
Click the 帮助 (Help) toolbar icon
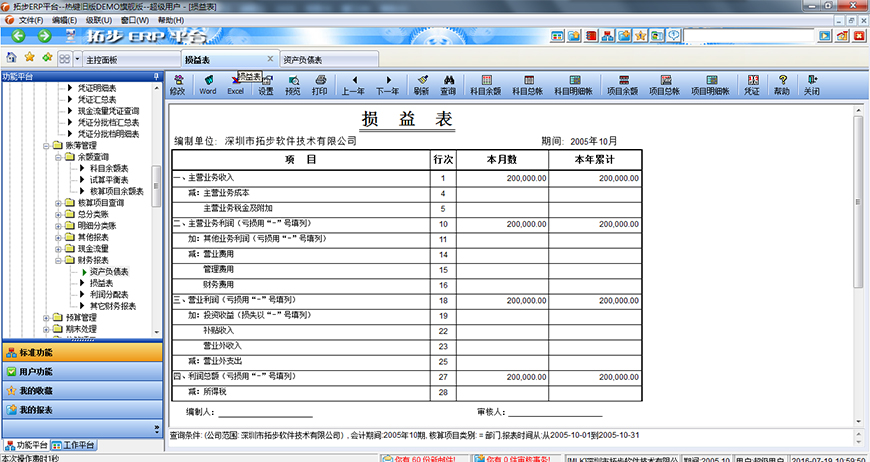pos(781,85)
